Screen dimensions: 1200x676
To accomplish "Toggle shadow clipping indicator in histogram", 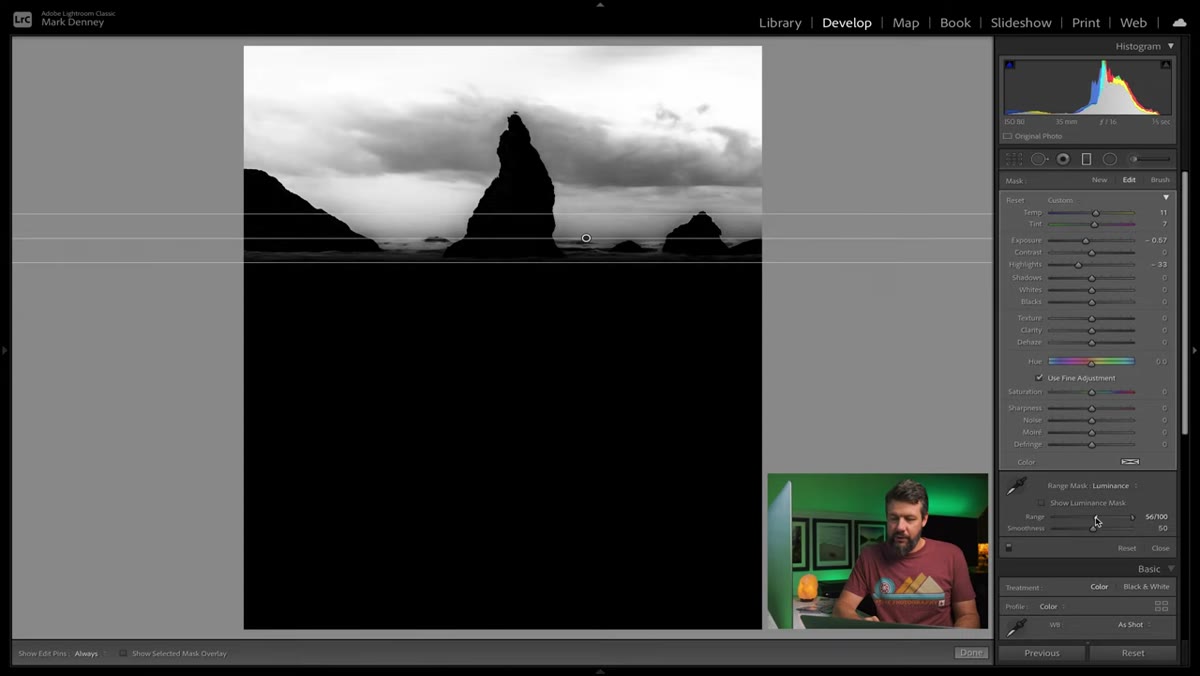I will 1010,65.
